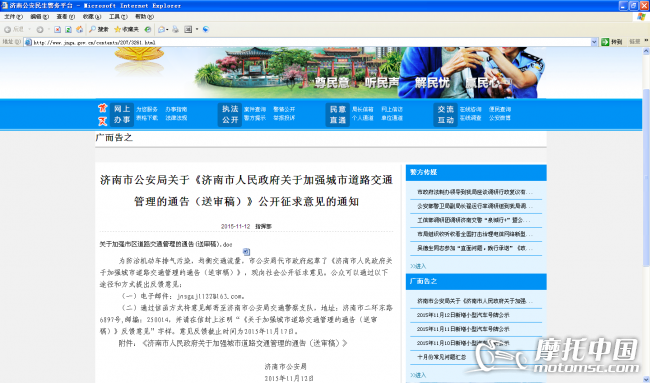650x383 pixels.
Task: Click the vertical scrollbar thumb
Action: [646, 177]
